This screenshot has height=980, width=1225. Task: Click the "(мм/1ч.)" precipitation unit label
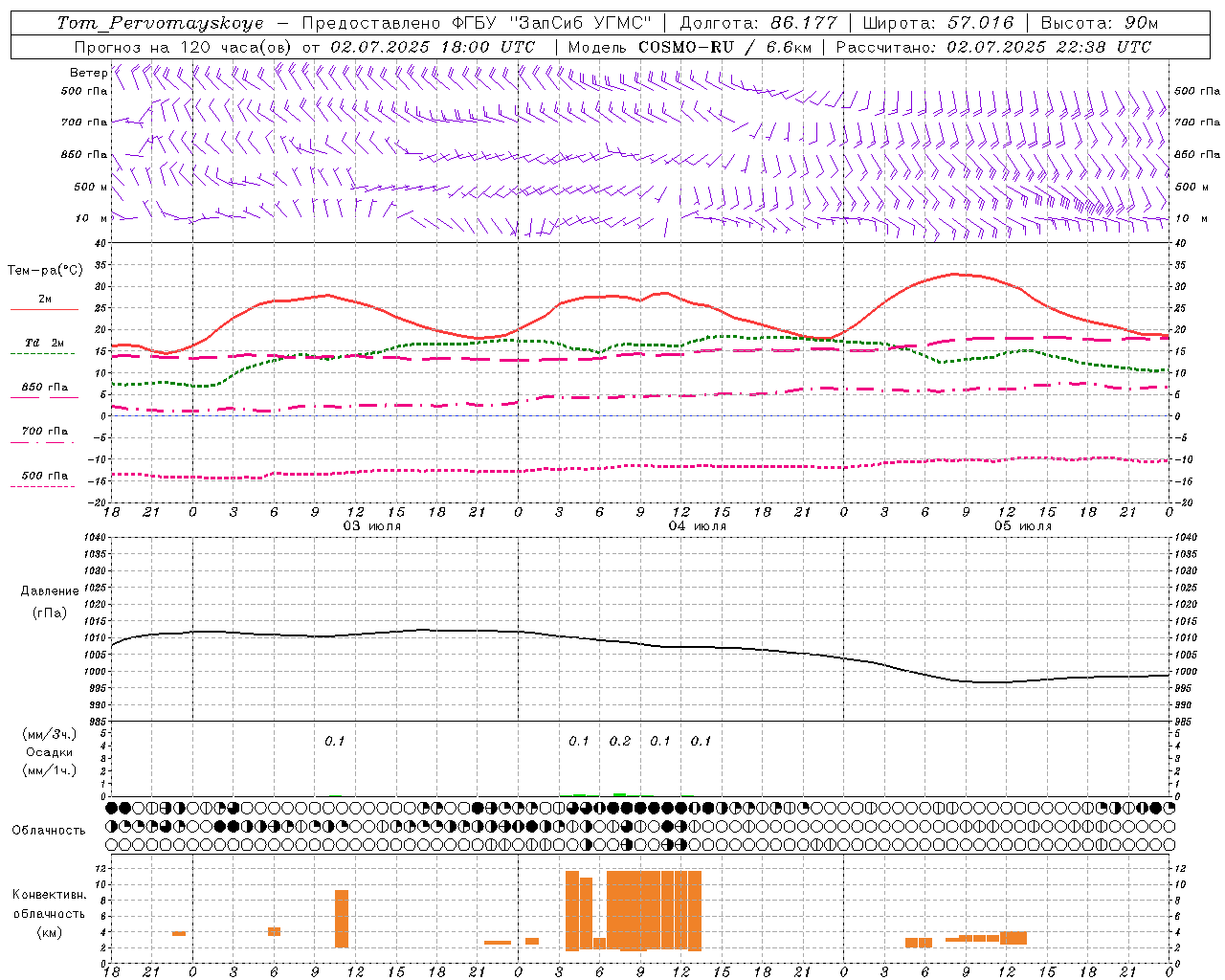(50, 770)
